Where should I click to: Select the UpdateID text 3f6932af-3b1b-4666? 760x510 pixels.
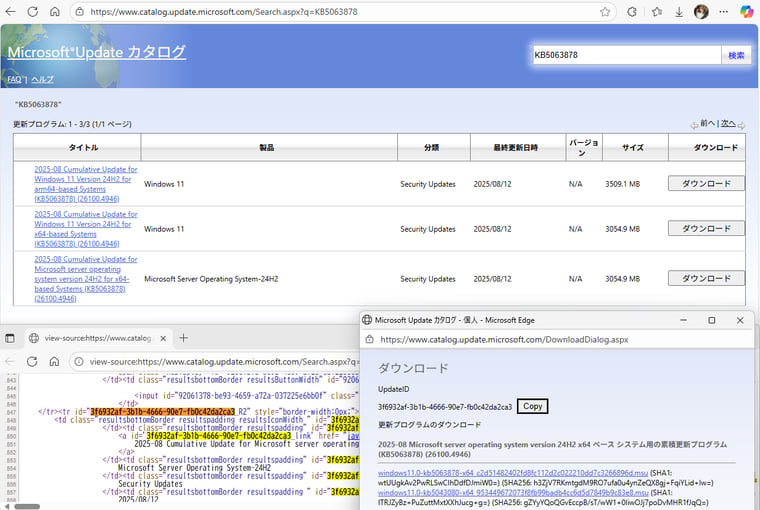coord(444,407)
